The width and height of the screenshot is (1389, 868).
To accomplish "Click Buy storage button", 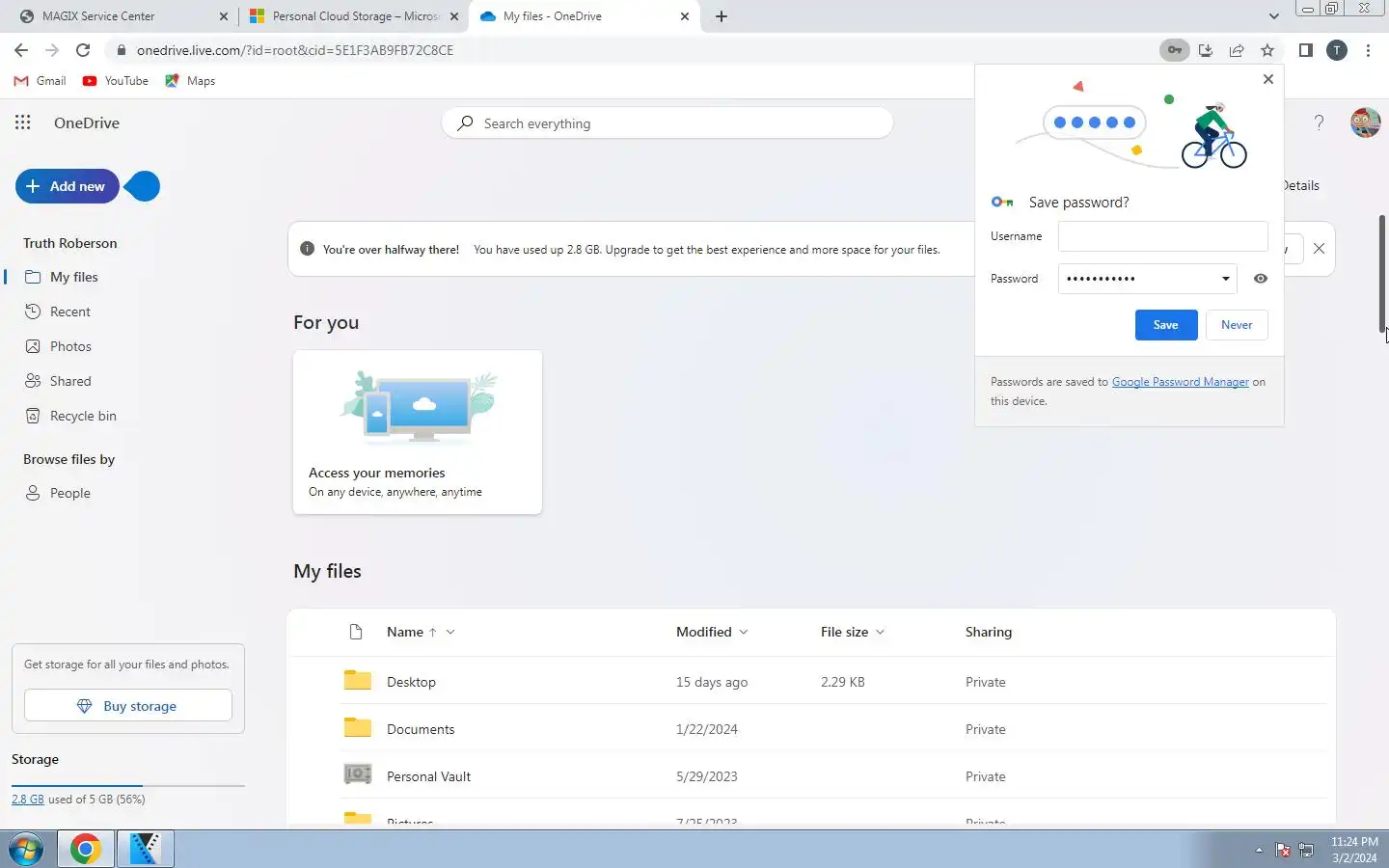I will click(x=128, y=705).
